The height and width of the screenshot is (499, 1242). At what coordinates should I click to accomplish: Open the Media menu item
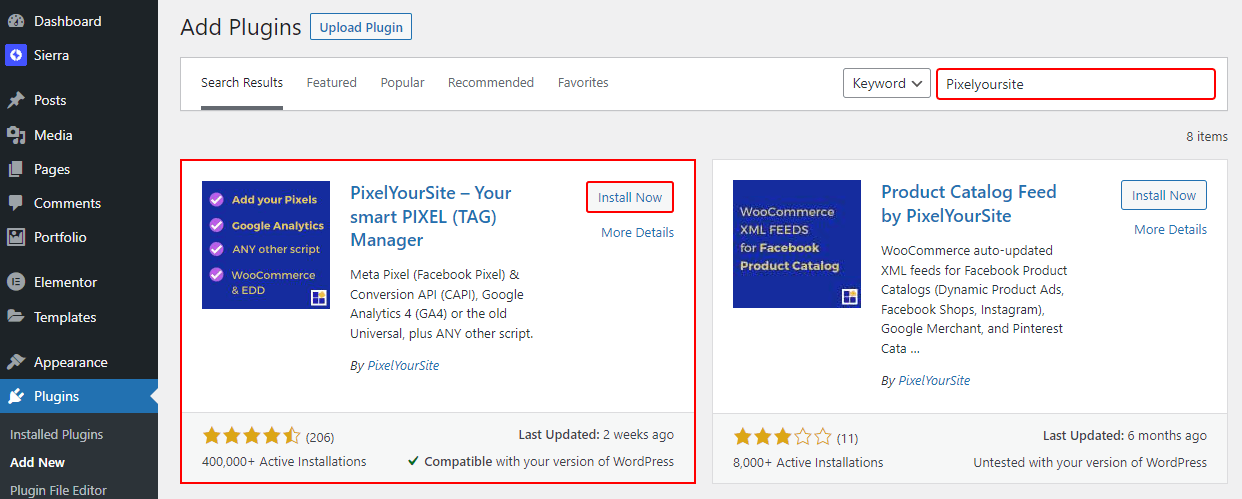(79, 135)
